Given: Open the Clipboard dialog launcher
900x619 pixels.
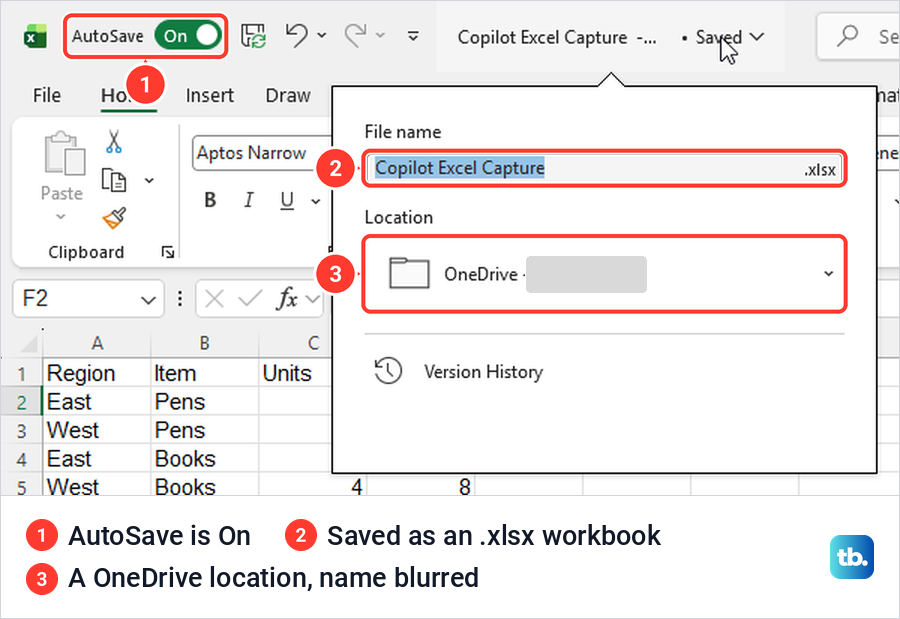Looking at the screenshot, I should 168,252.
